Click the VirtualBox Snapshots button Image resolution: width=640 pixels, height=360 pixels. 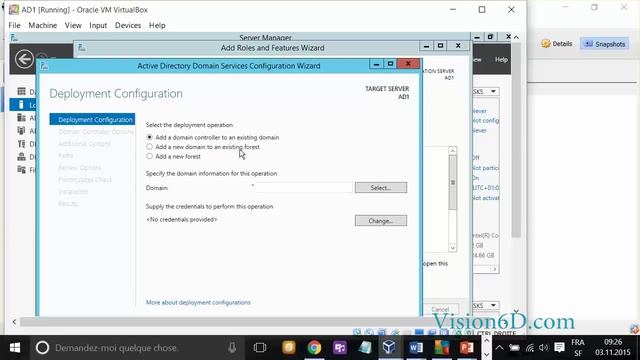[x=604, y=44]
